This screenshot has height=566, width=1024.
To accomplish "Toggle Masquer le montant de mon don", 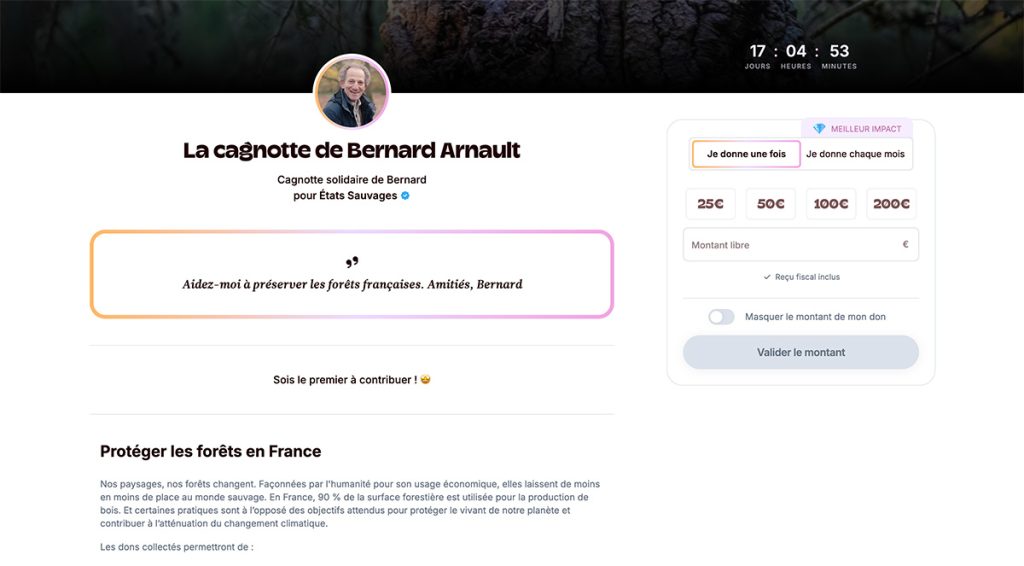I will (721, 317).
